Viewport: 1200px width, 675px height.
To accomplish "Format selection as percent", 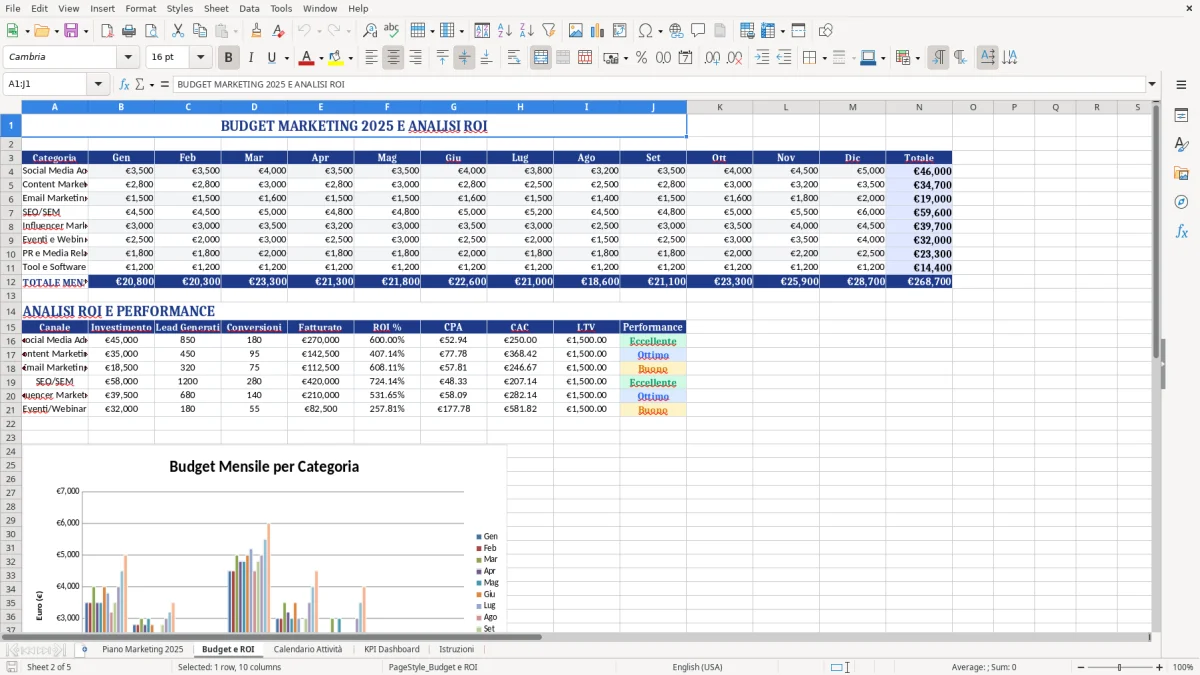I will [640, 57].
